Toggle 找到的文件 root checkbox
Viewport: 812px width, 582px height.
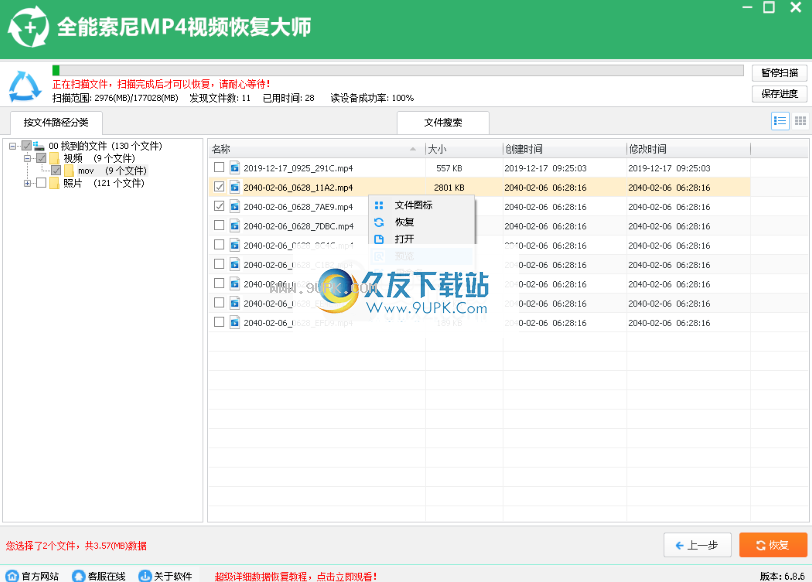click(26, 146)
